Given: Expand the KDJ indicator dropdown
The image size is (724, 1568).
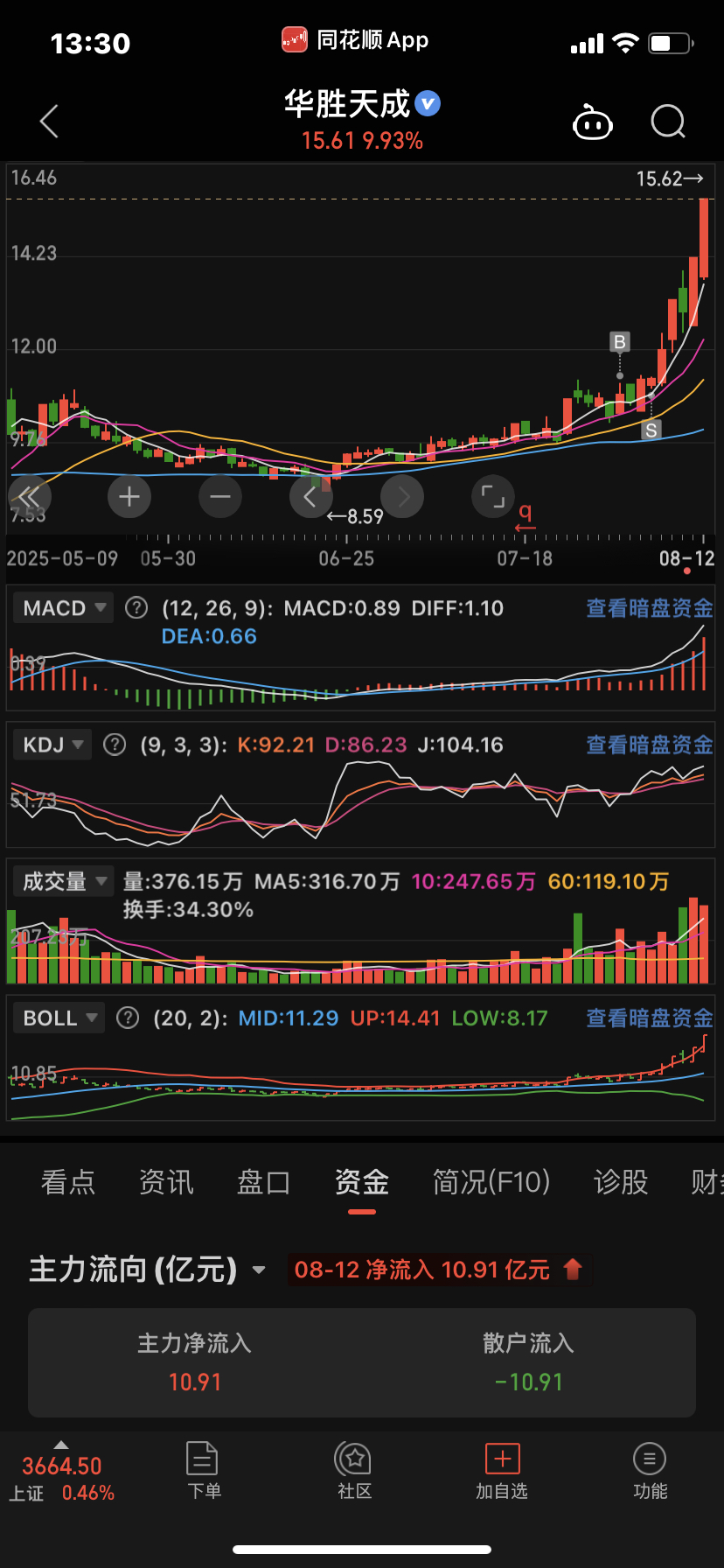Looking at the screenshot, I should click(52, 745).
